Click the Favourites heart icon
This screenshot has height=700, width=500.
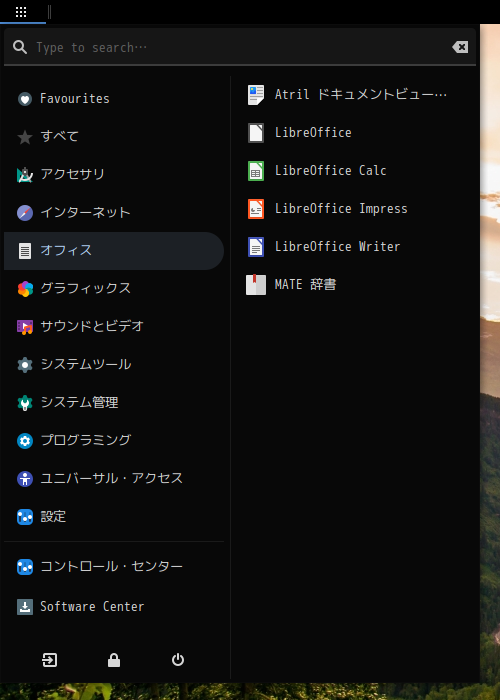(25, 99)
